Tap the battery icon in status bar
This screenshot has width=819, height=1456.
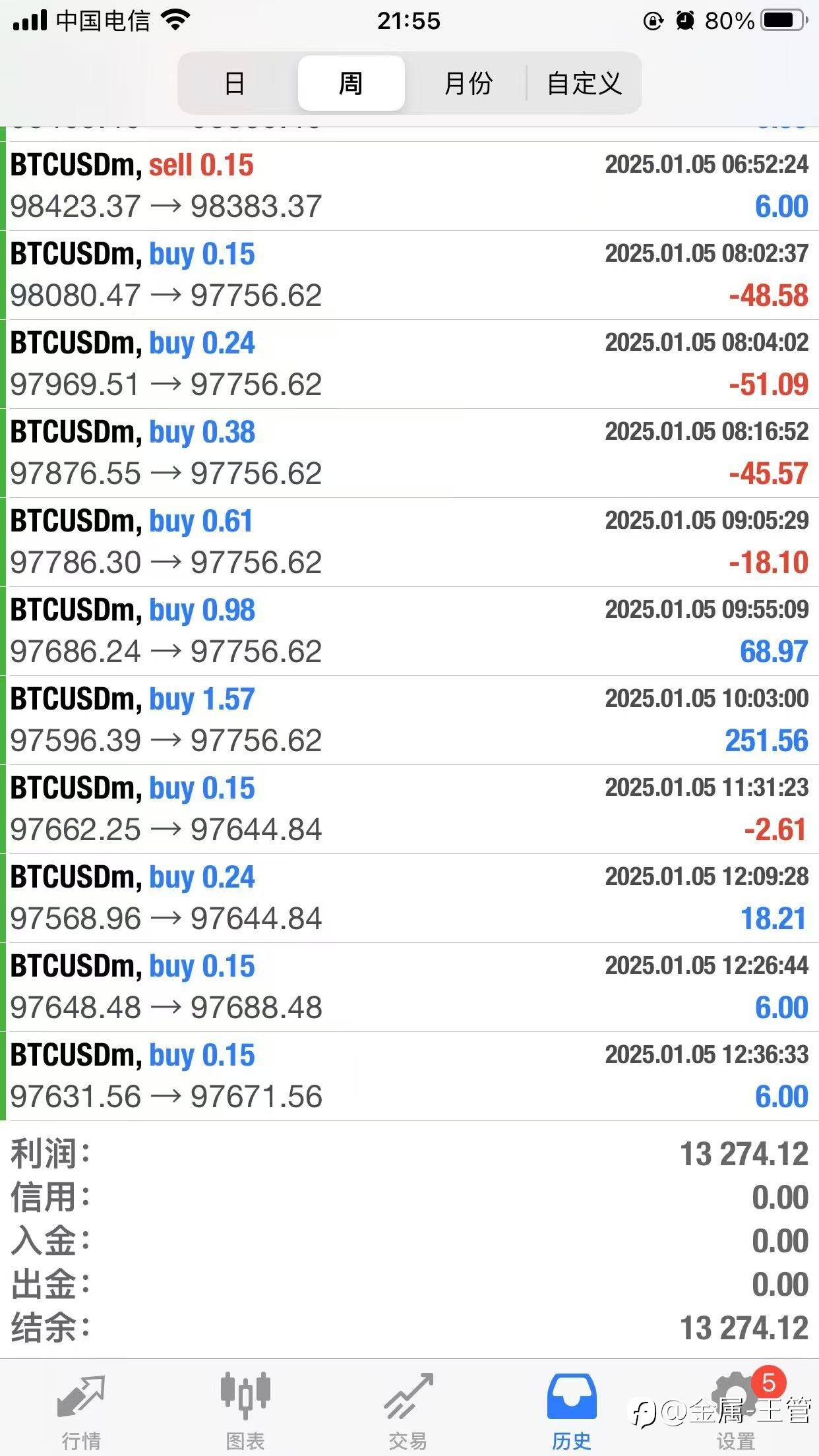coord(783,21)
